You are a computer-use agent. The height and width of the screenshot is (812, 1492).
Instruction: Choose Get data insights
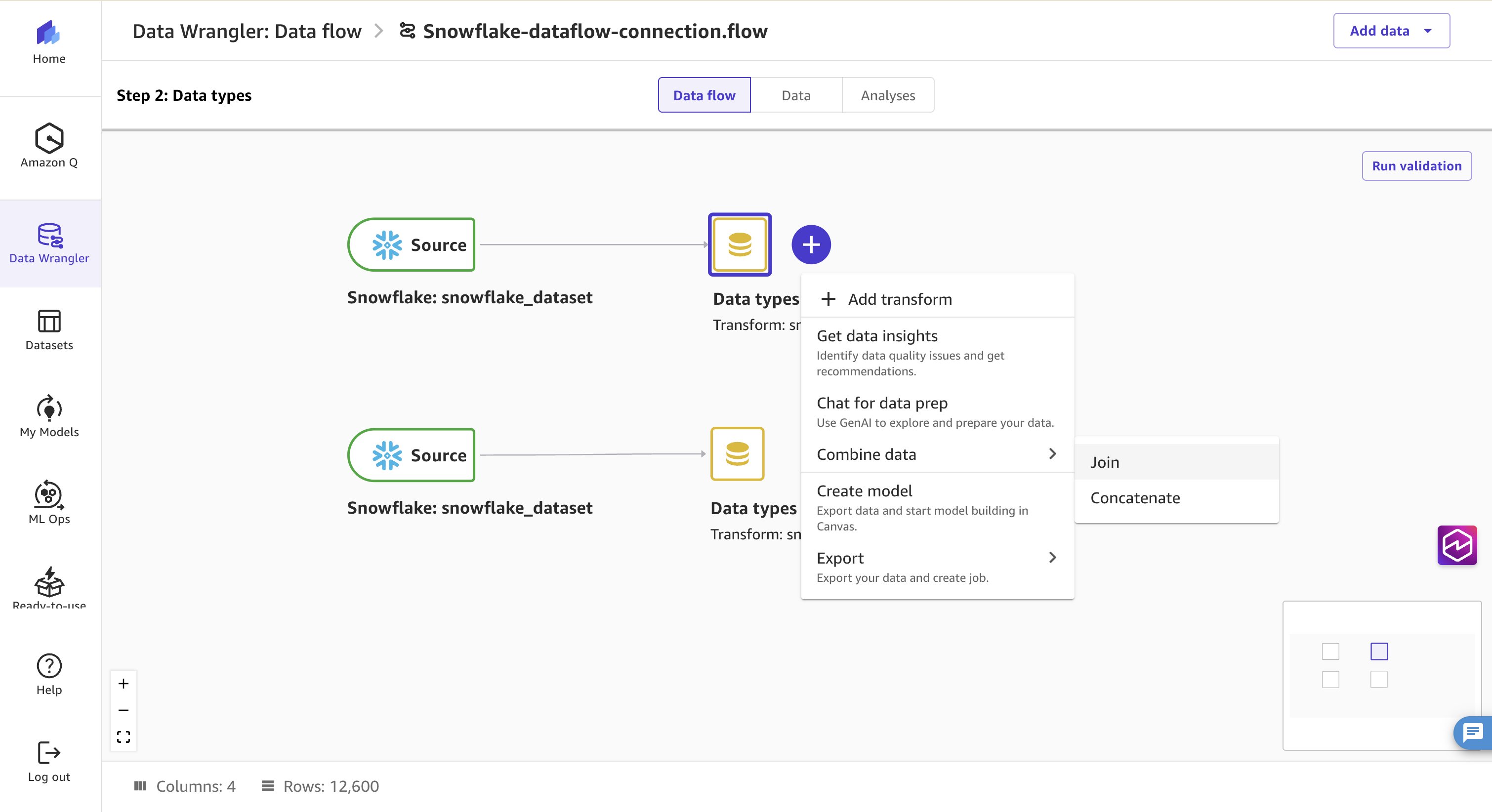(937, 352)
